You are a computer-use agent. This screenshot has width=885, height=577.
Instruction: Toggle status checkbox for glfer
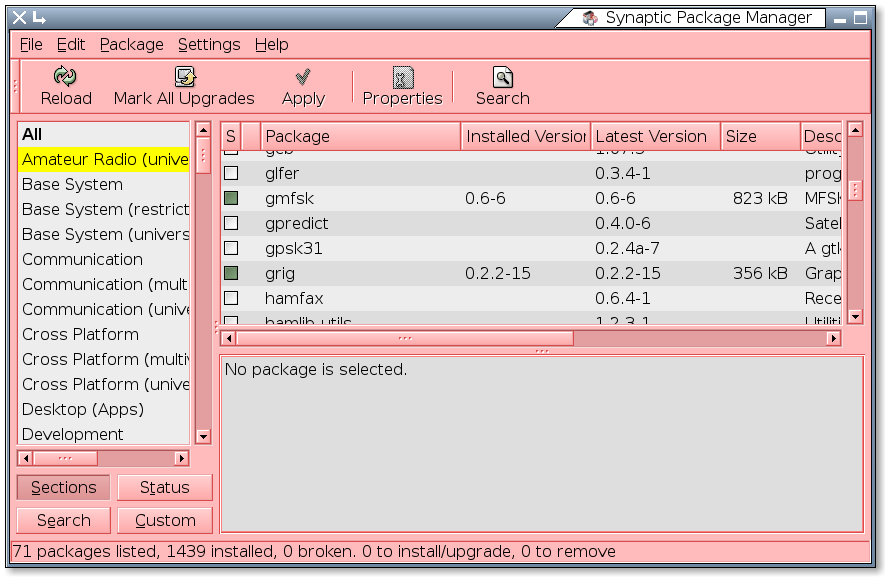coord(231,173)
